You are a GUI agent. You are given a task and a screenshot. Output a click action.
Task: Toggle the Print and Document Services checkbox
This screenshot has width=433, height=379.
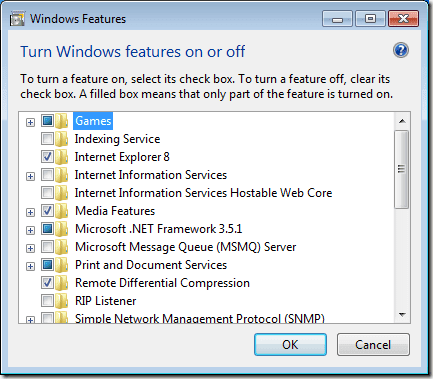(47, 265)
